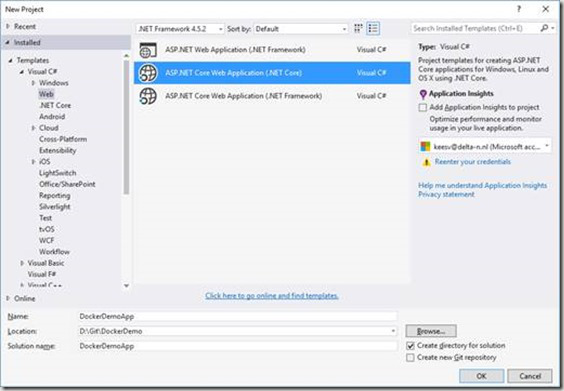Click the tree scroll up arrow

(126, 56)
